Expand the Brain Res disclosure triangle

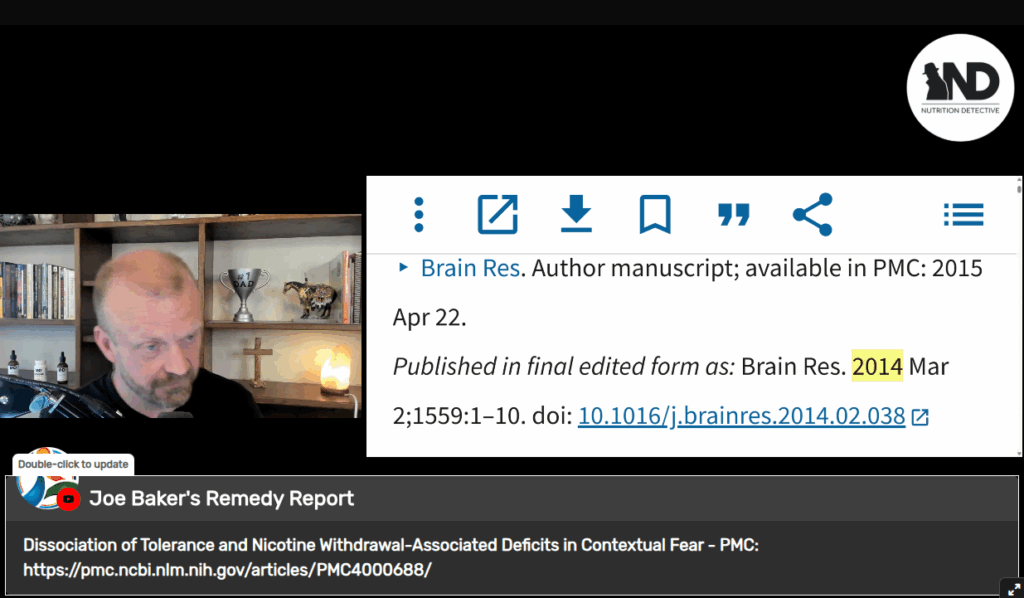pos(404,267)
